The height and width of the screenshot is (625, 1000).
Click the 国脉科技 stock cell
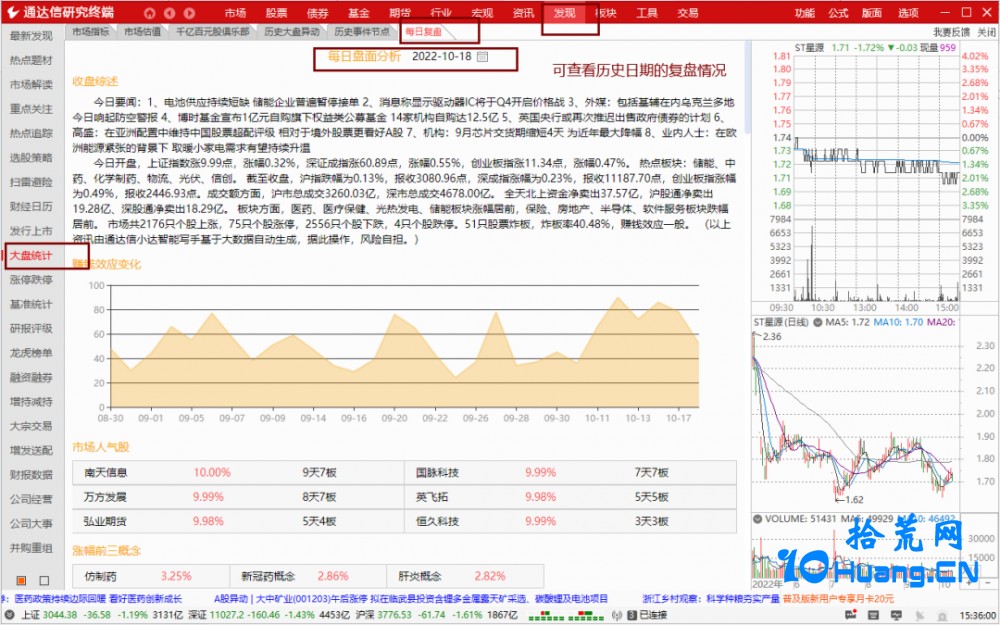[x=437, y=473]
